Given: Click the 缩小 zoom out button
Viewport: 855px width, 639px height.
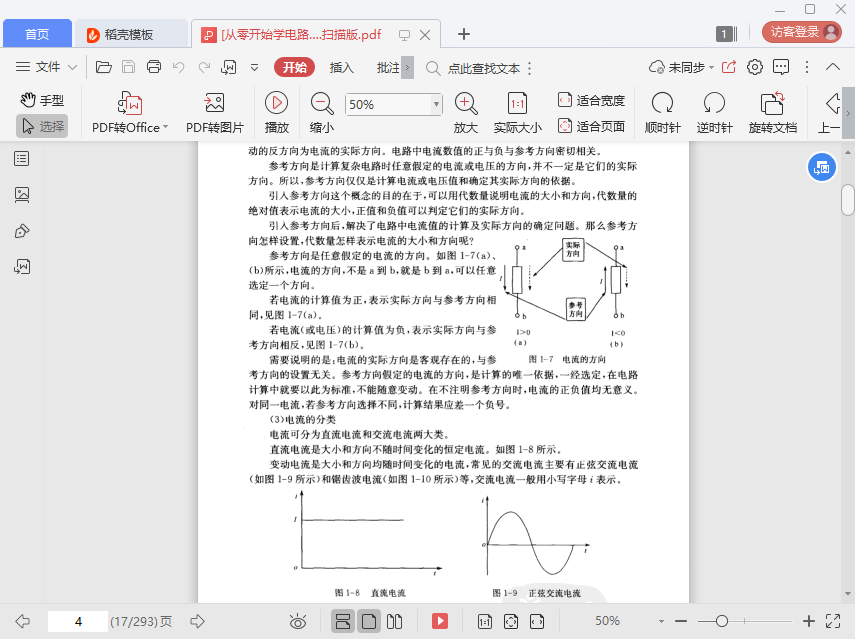Looking at the screenshot, I should coord(322,113).
